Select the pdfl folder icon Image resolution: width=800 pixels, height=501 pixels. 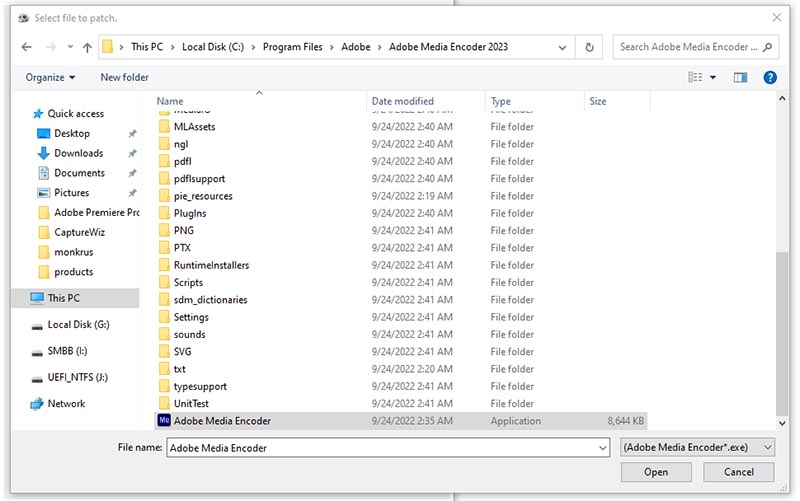point(164,162)
